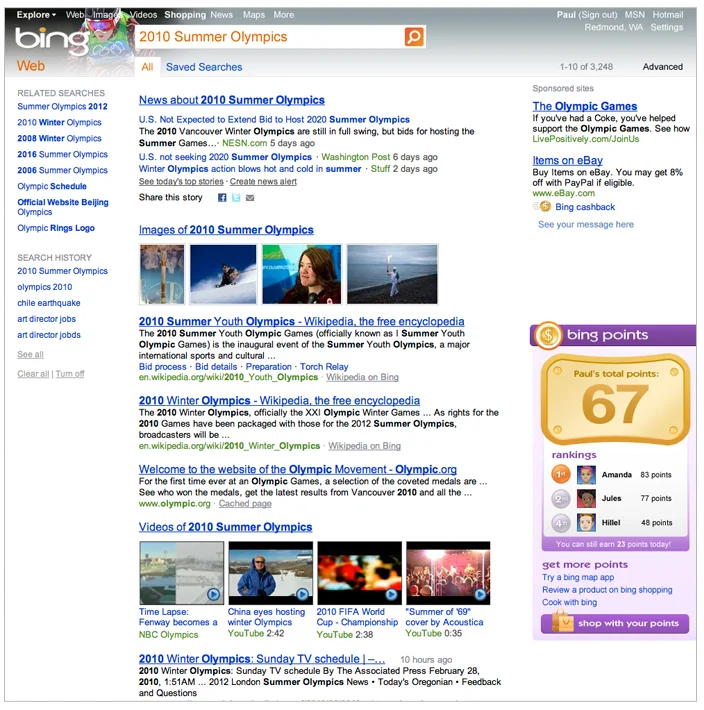The width and height of the screenshot is (704, 710).
Task: Share story via Facebook icon
Action: click(x=222, y=197)
